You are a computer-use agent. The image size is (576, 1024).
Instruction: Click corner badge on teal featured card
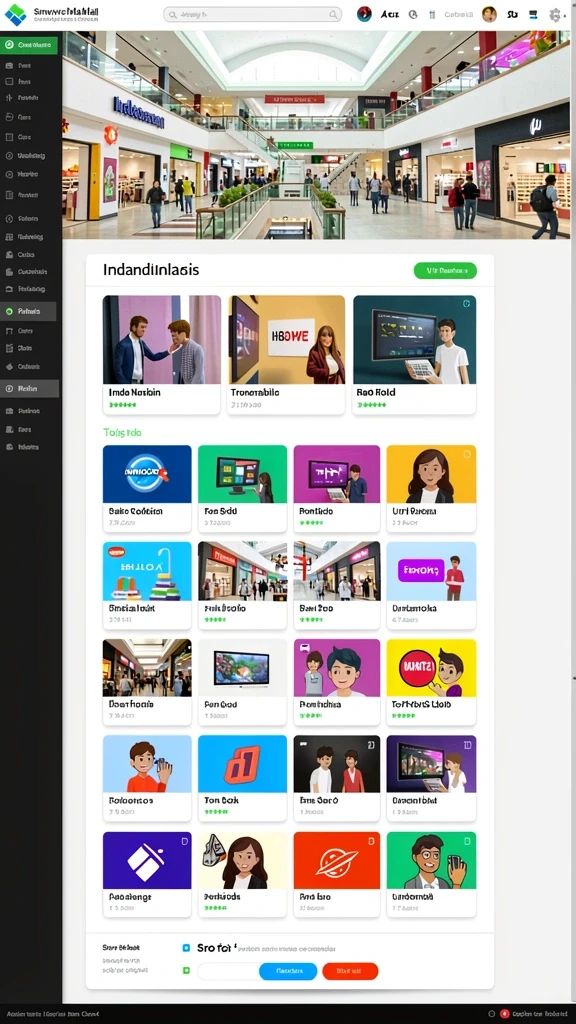(466, 304)
